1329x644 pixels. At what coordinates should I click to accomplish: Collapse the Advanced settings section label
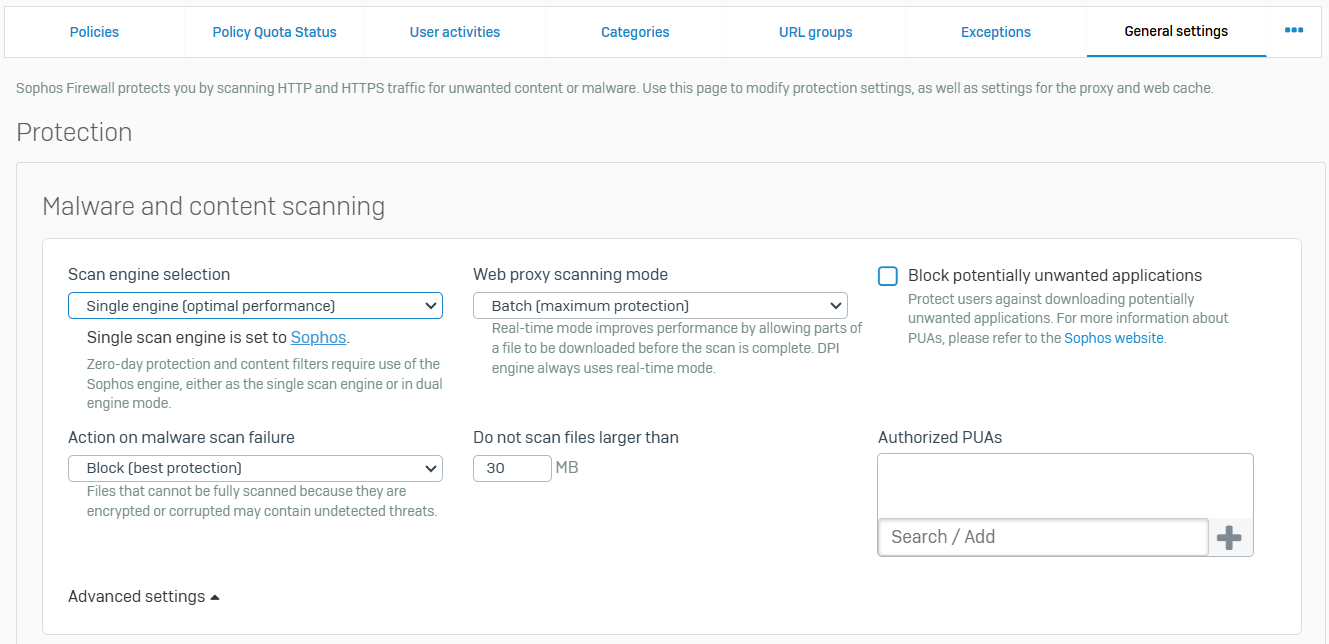point(136,597)
